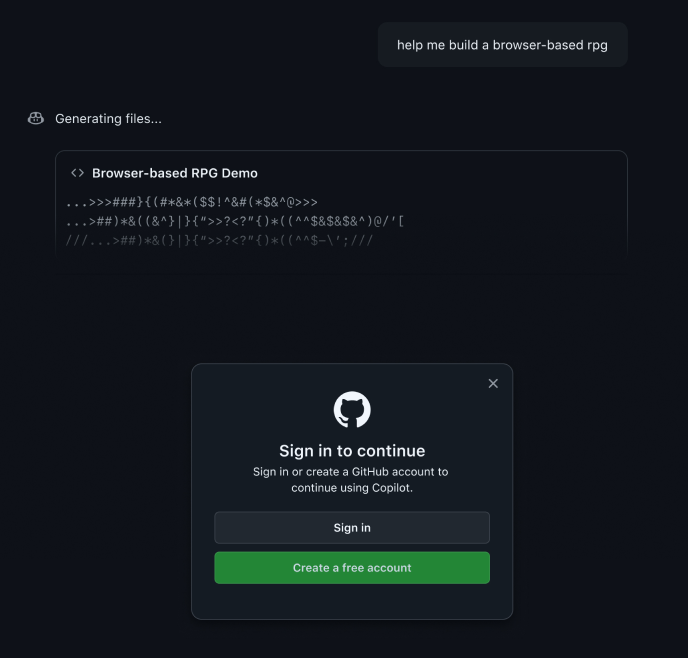Click the faded third code line starting ///

coord(219,240)
